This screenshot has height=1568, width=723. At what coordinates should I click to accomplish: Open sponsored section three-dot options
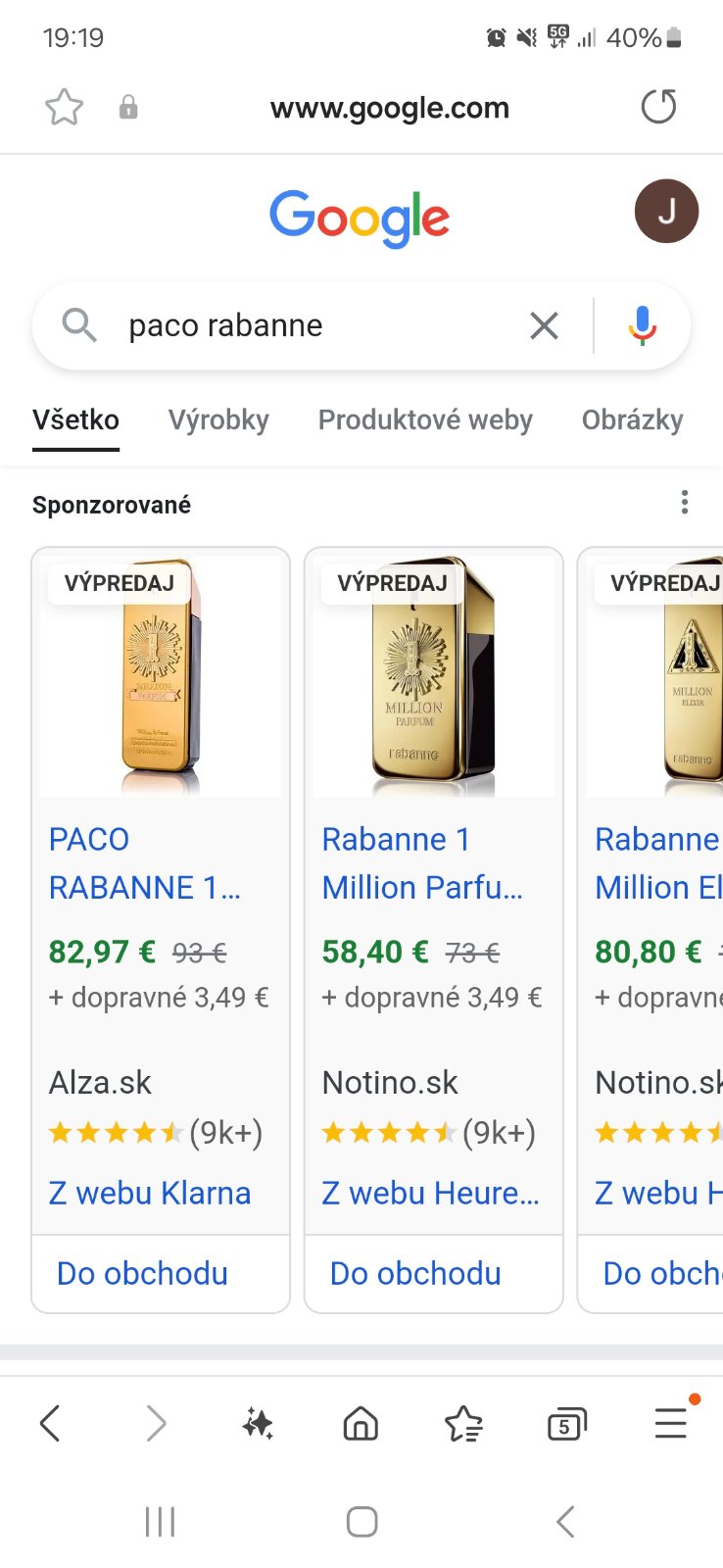click(x=685, y=503)
